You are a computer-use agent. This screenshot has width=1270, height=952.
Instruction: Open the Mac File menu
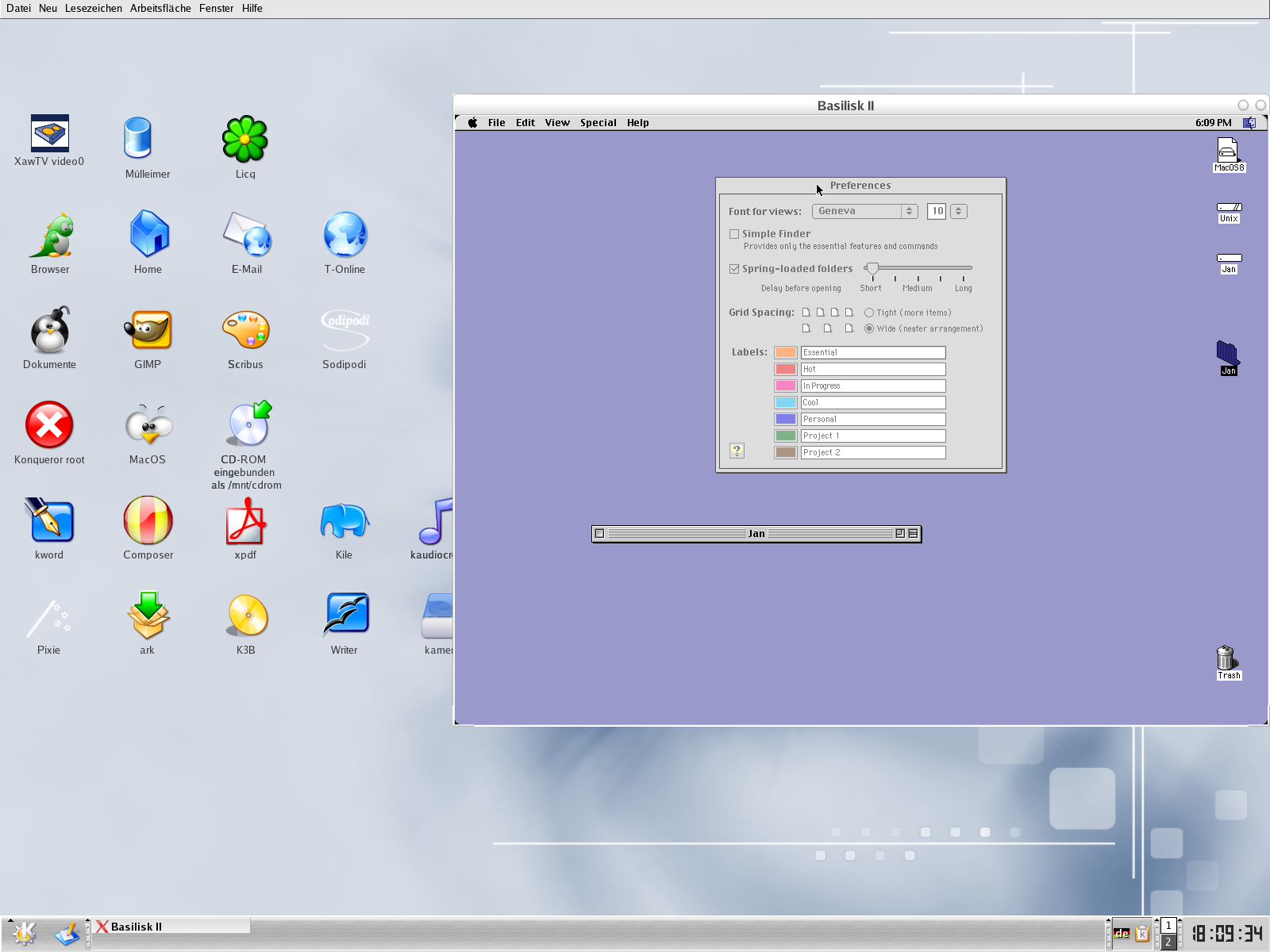(x=497, y=122)
